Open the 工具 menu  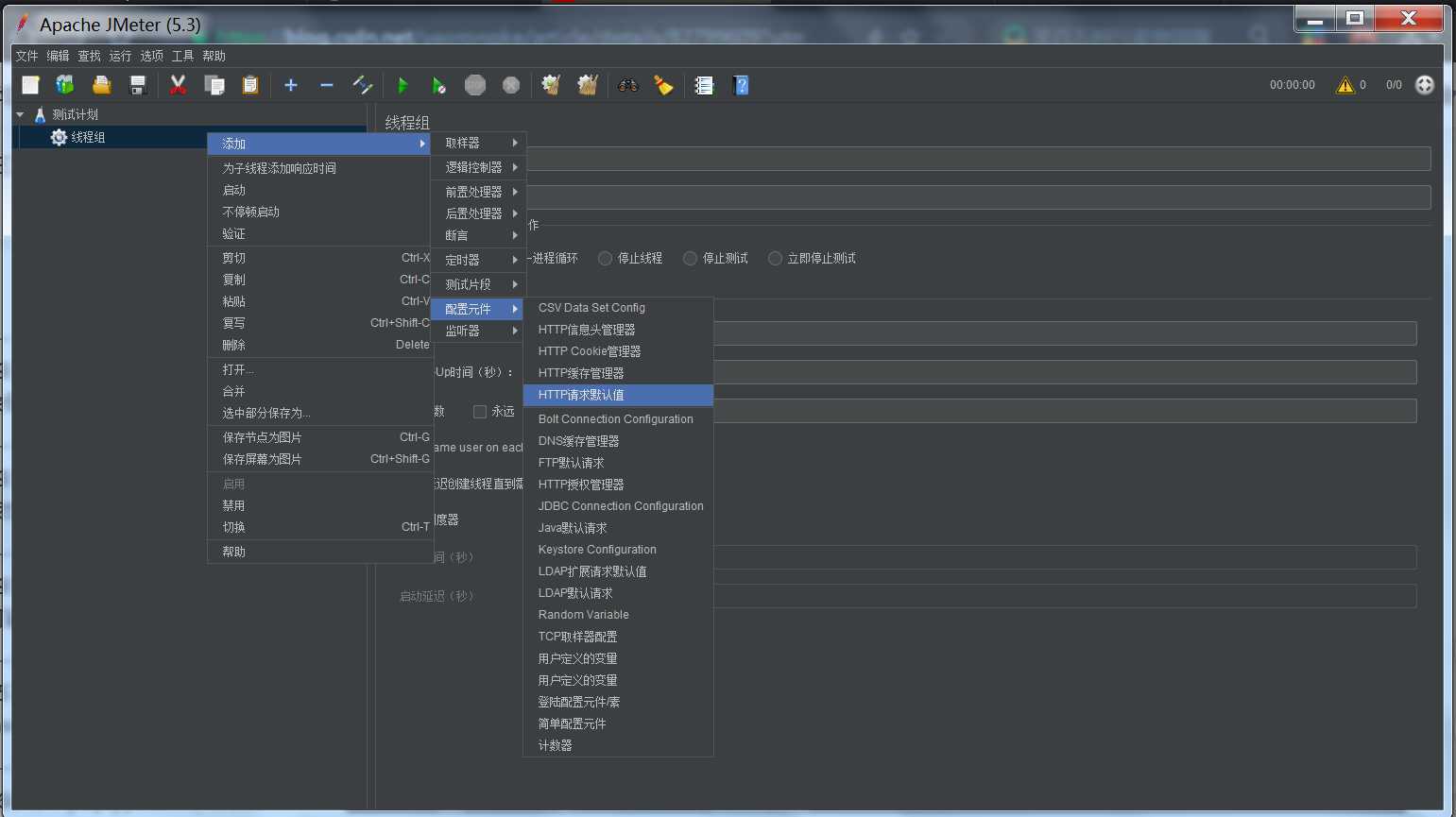pos(182,56)
